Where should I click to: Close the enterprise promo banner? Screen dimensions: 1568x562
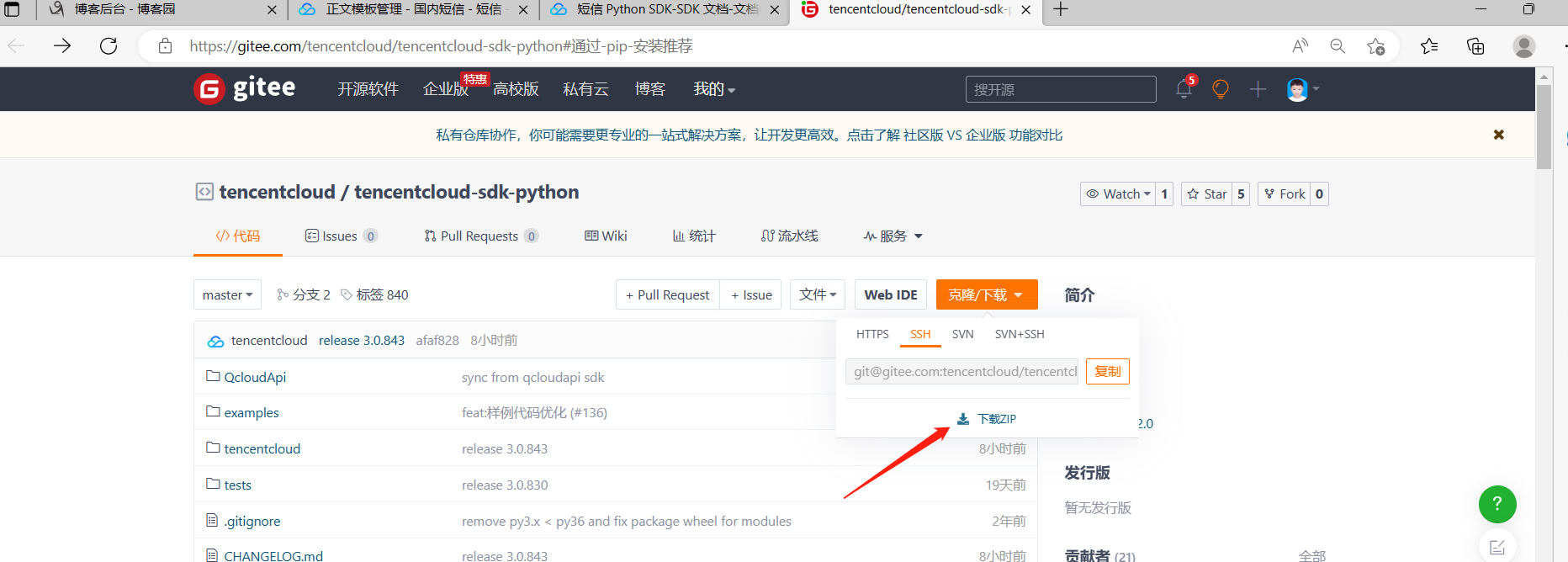1498,135
